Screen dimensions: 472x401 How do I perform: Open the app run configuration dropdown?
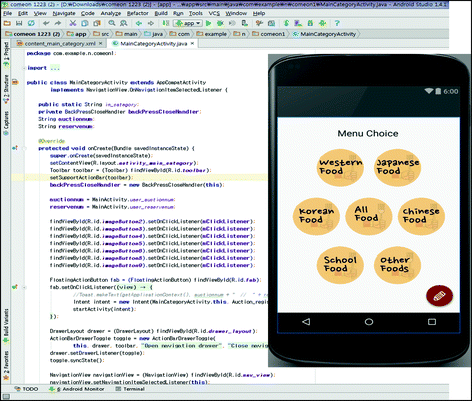tap(188, 23)
